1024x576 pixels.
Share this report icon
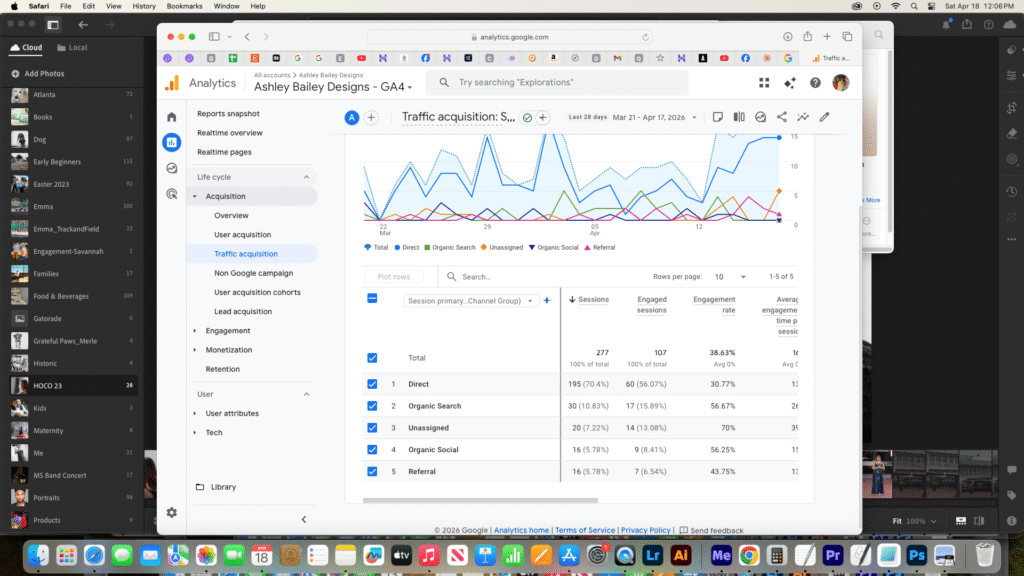point(782,117)
